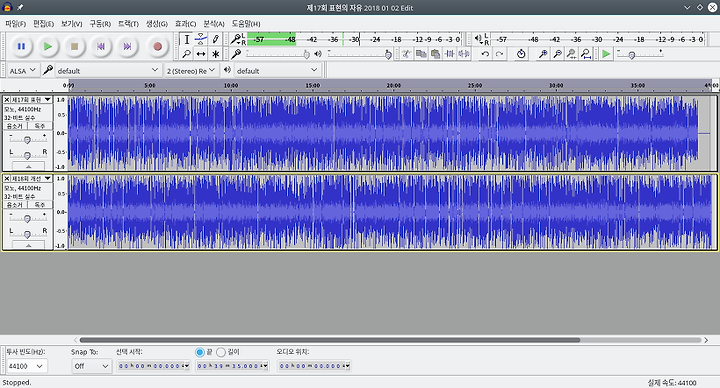
Task: Solo the 제17회 표현 track (독주)
Action: (40, 125)
